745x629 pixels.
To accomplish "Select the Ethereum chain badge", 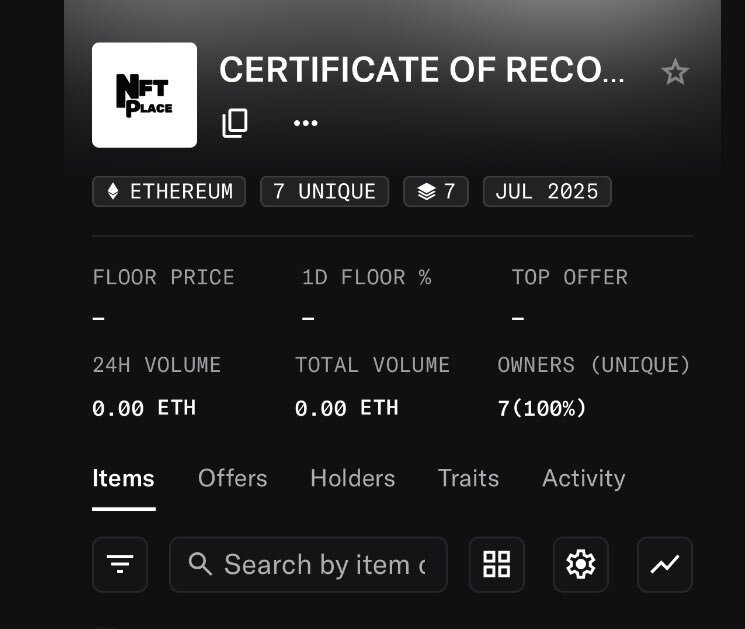I will [x=169, y=191].
